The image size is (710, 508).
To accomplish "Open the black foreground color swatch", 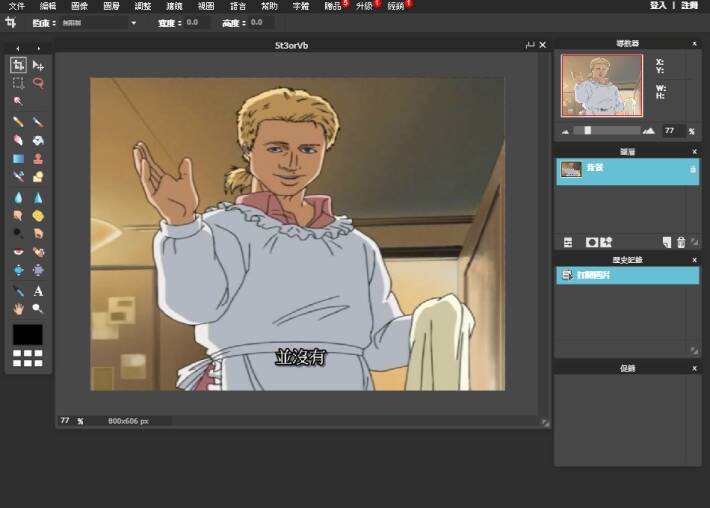I will [28, 335].
